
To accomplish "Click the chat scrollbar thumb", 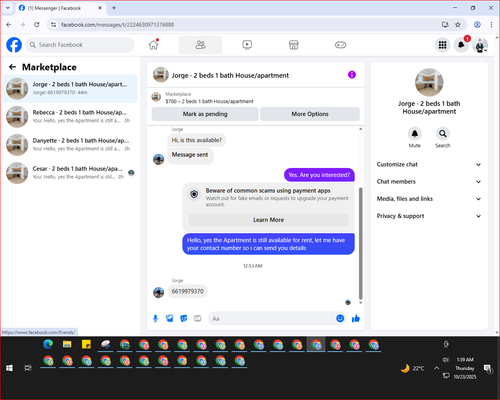I will click(360, 243).
